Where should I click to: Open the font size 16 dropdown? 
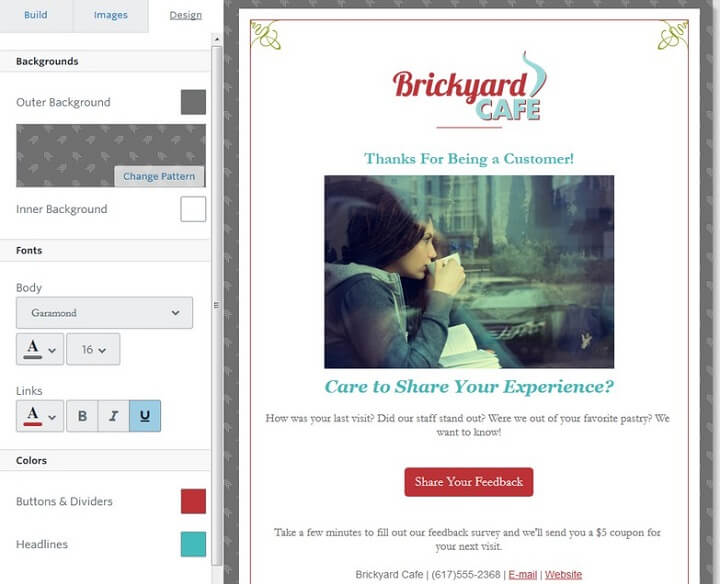93,349
